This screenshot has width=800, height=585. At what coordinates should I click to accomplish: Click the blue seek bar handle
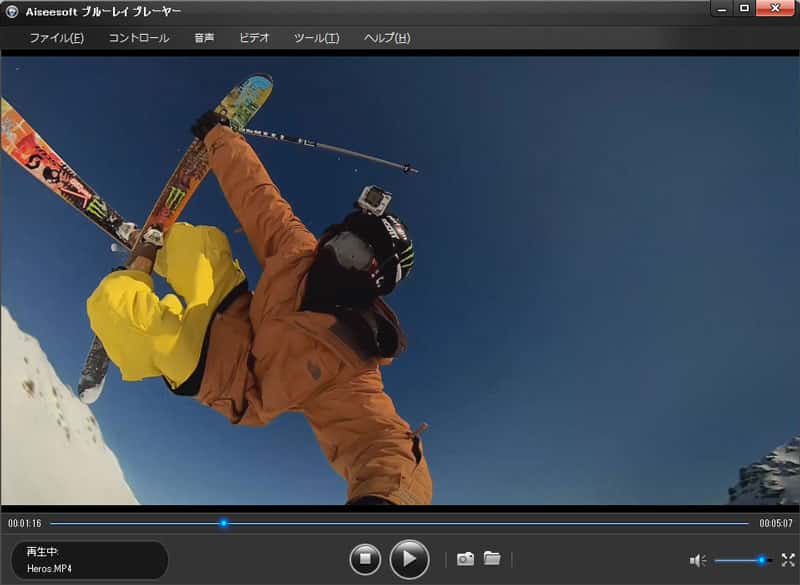pos(224,523)
